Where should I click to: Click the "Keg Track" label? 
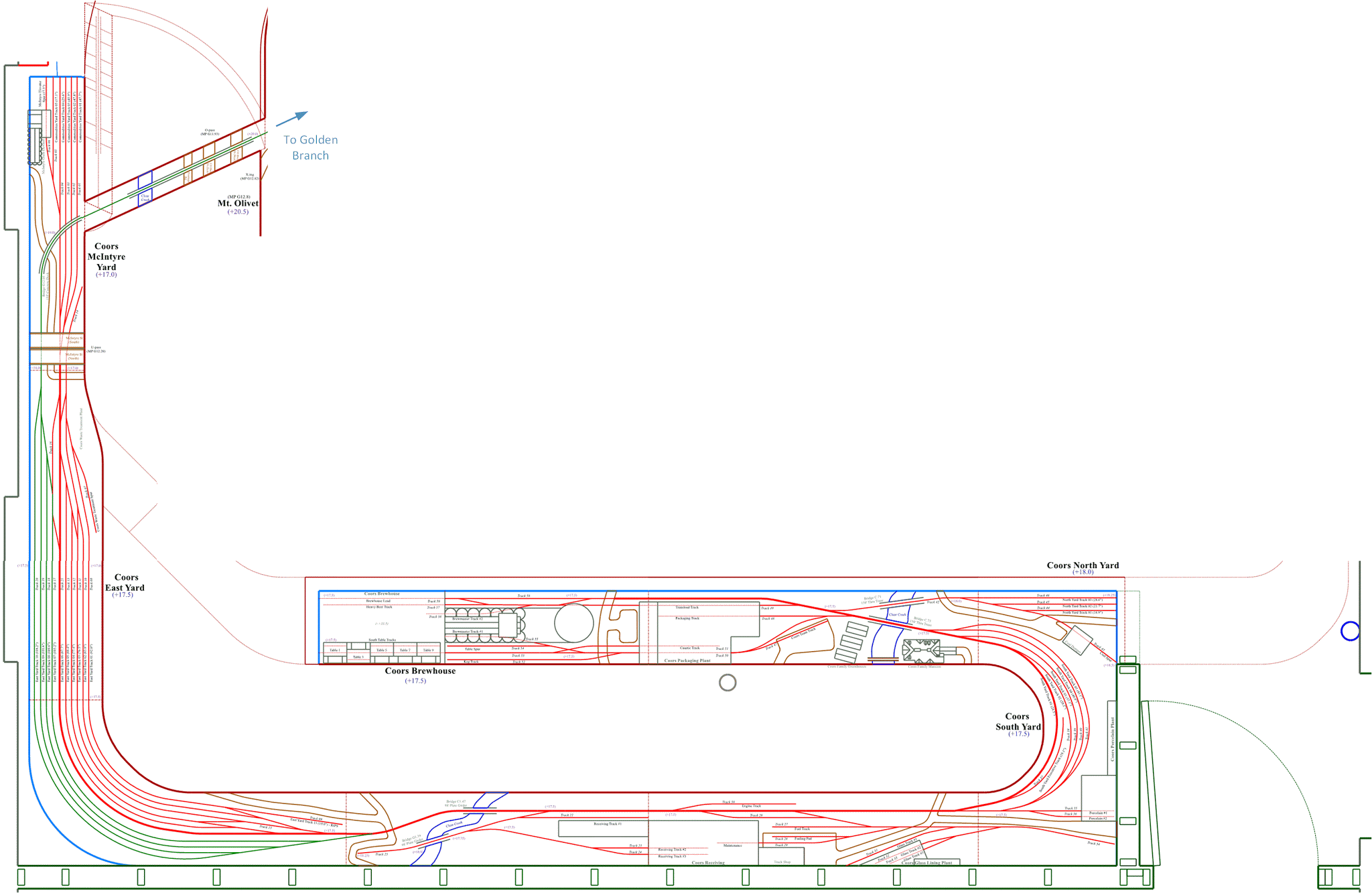tap(471, 661)
